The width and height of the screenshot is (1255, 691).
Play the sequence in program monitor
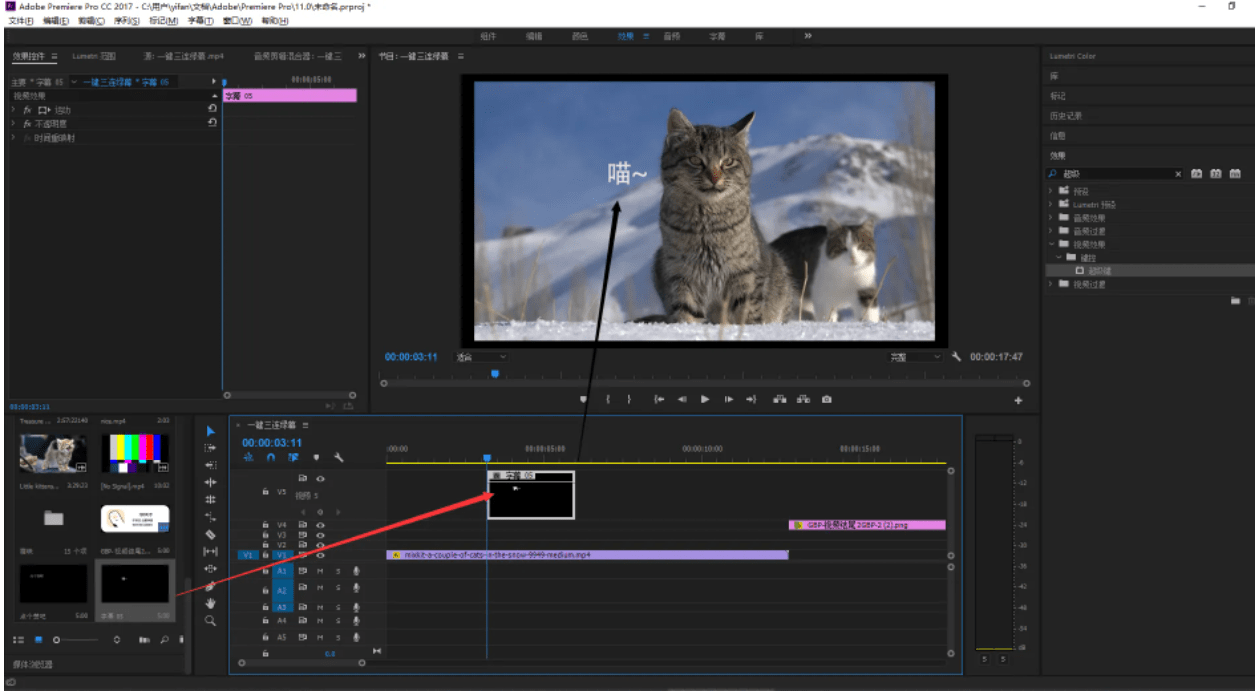tap(705, 399)
